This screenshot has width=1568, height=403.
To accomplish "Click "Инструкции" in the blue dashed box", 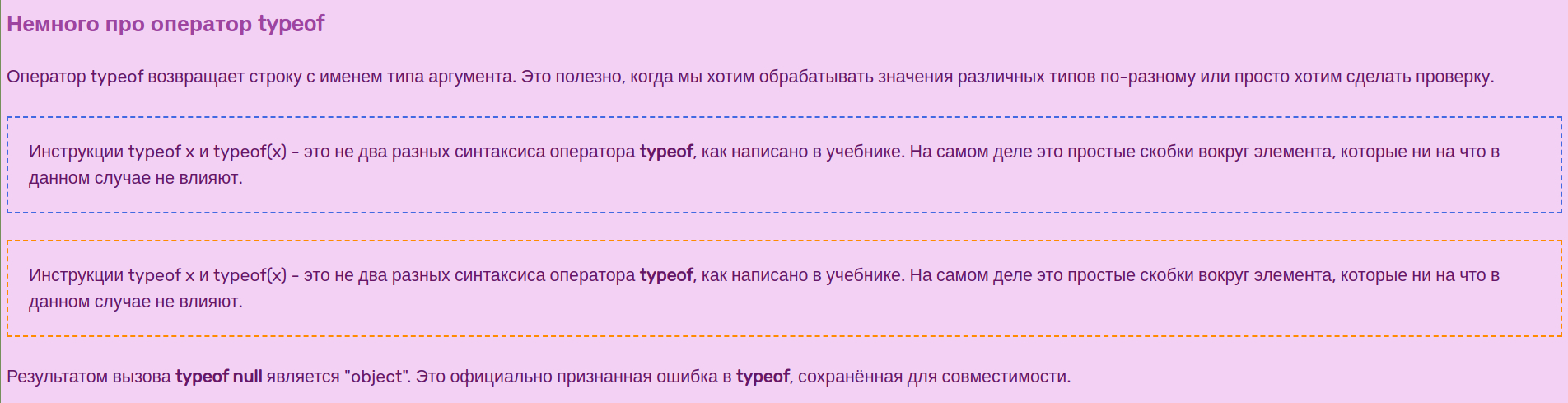I will (77, 152).
